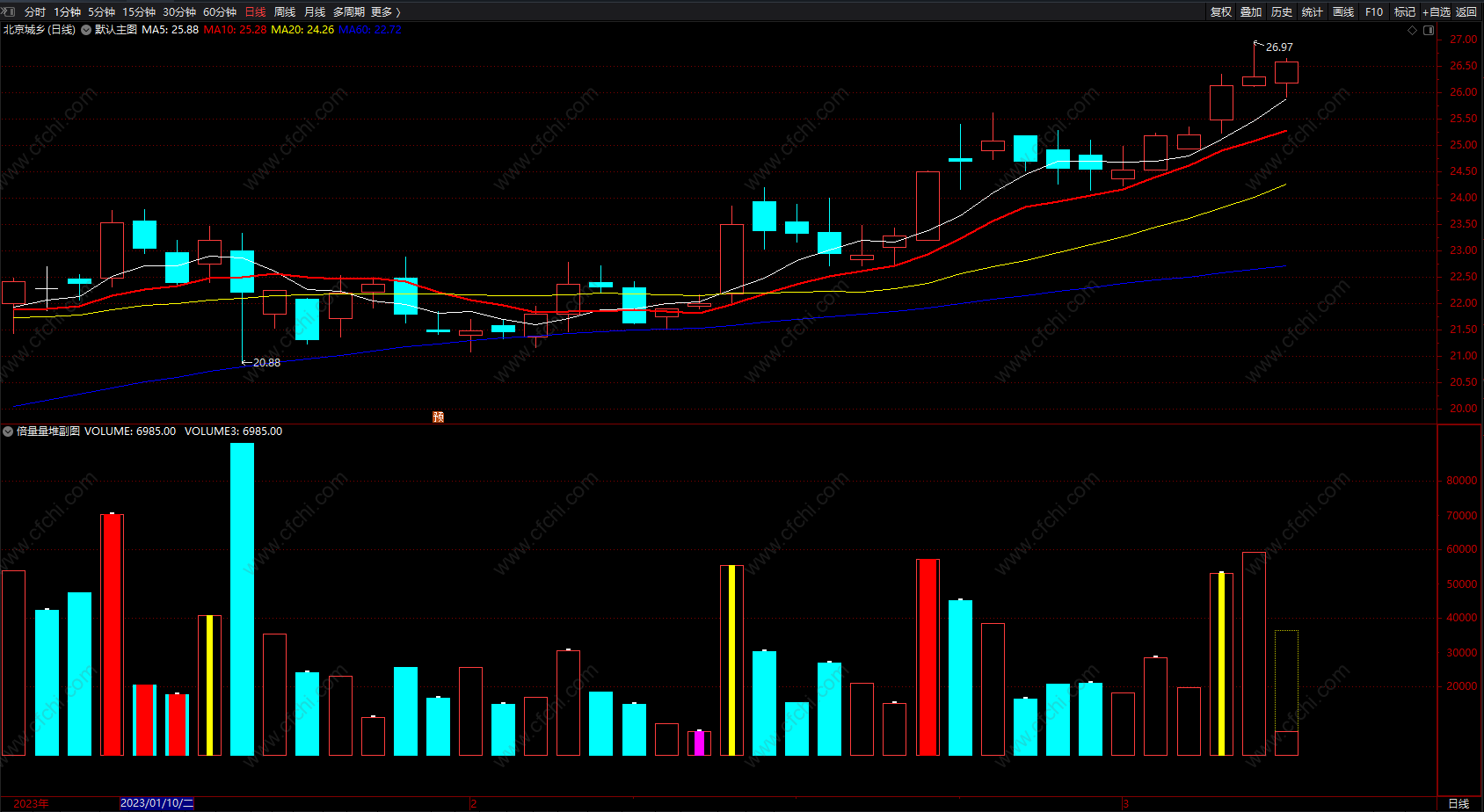Image resolution: width=1484 pixels, height=812 pixels.
Task: Click the 叠加 overlay button
Action: coord(1251,11)
